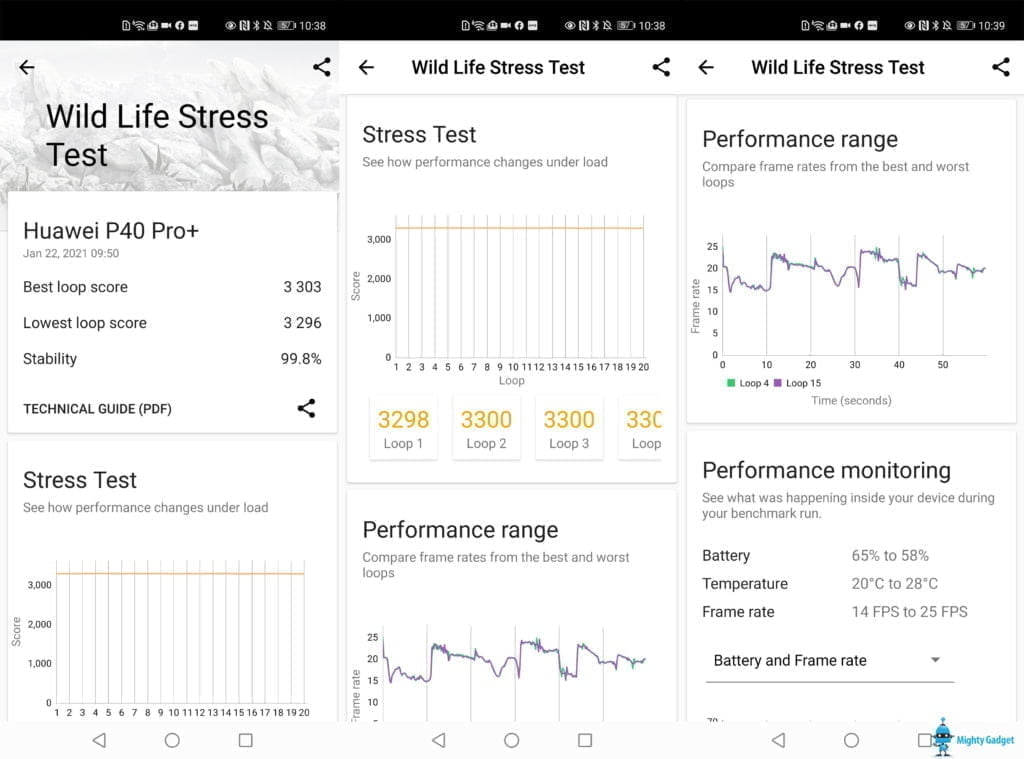Tap share icon in the middle screen header
Viewport: 1024px width, 759px height.
click(661, 67)
